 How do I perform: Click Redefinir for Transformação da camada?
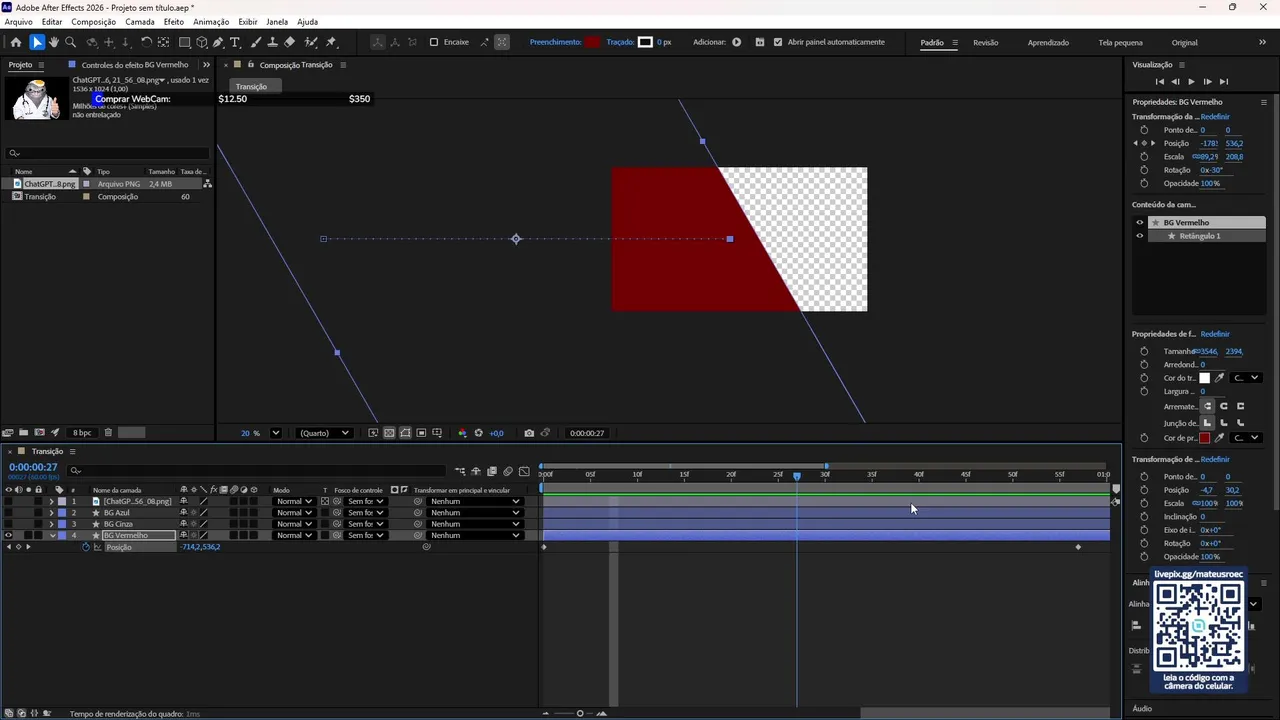1215,116
